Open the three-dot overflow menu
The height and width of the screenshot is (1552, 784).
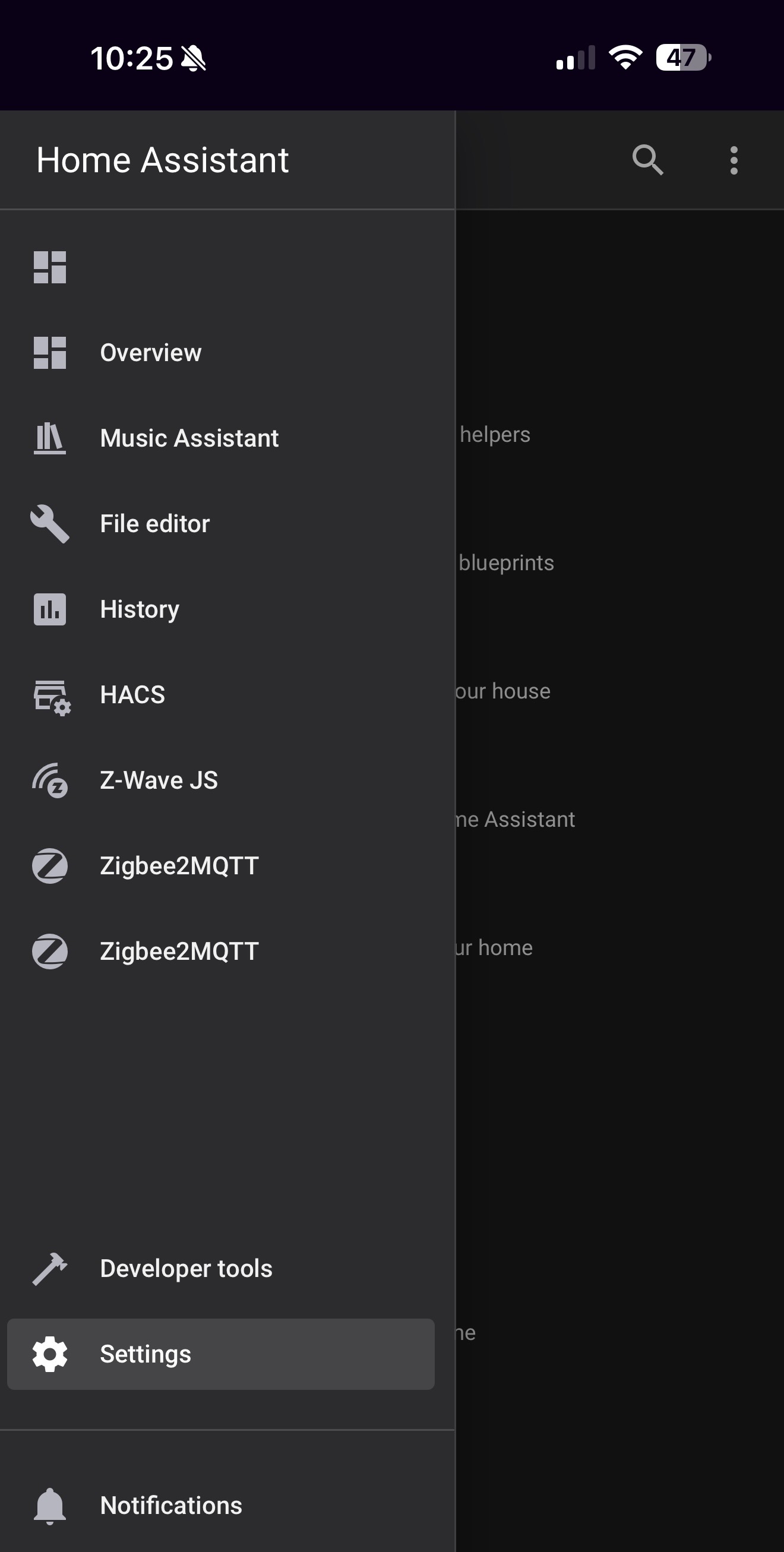point(734,160)
